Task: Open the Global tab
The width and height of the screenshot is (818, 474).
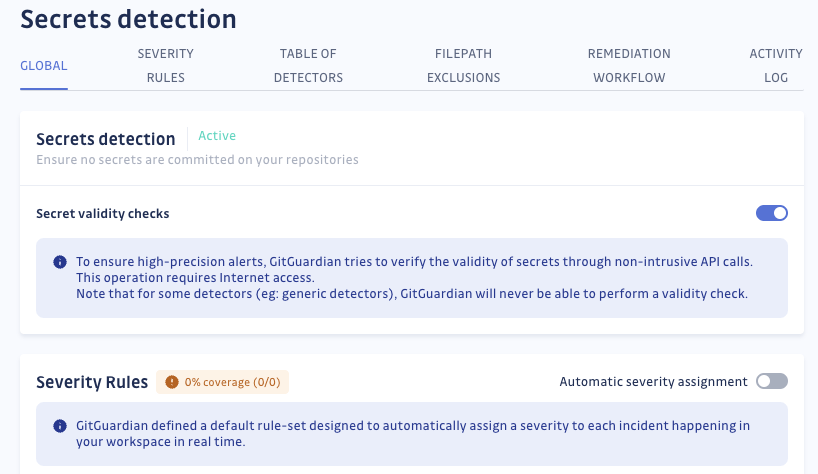Action: click(x=44, y=66)
